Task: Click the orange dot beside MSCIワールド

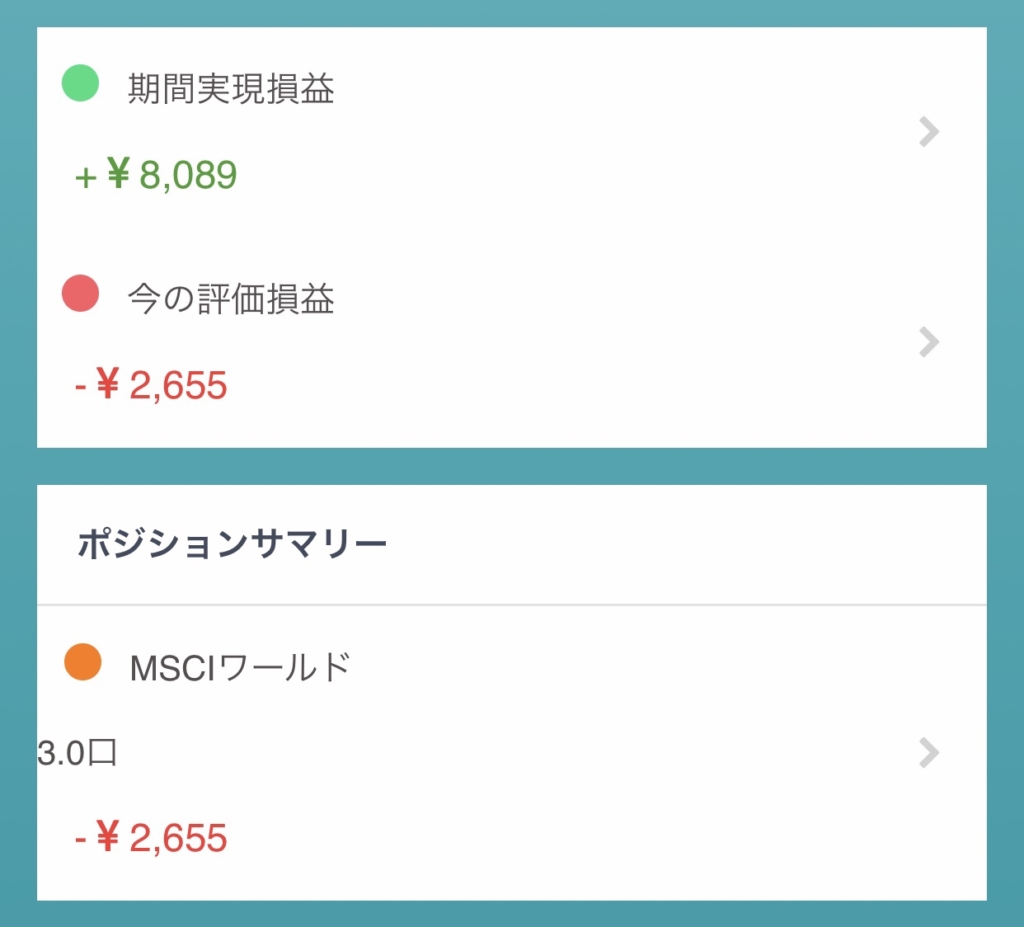Action: pyautogui.click(x=83, y=662)
